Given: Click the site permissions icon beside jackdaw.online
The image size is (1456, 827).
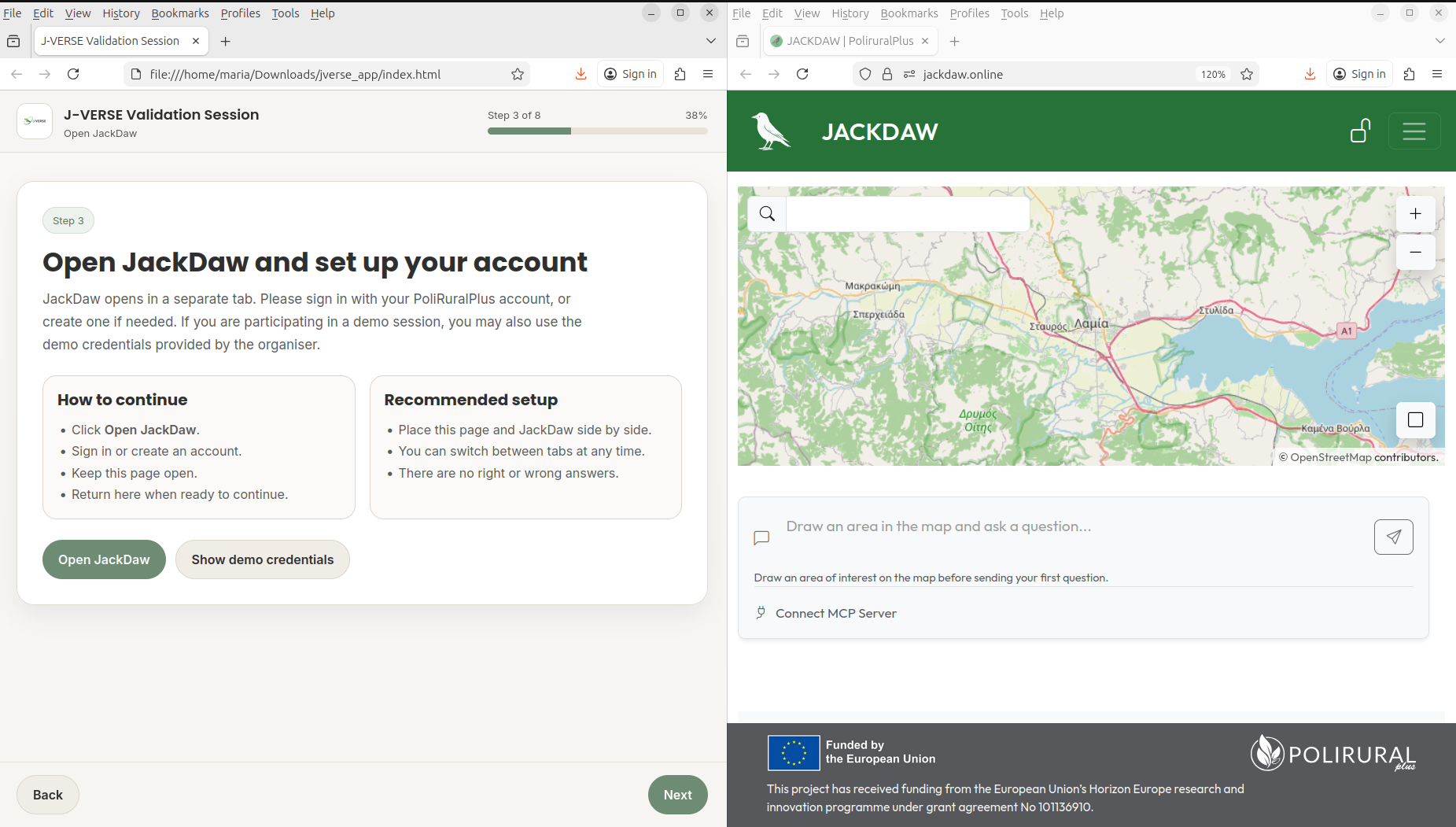Looking at the screenshot, I should pyautogui.click(x=909, y=74).
